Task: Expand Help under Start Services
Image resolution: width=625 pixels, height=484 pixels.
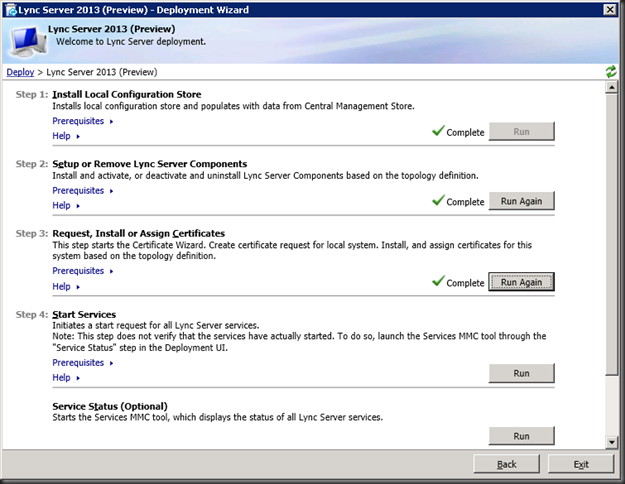Action: (x=66, y=377)
